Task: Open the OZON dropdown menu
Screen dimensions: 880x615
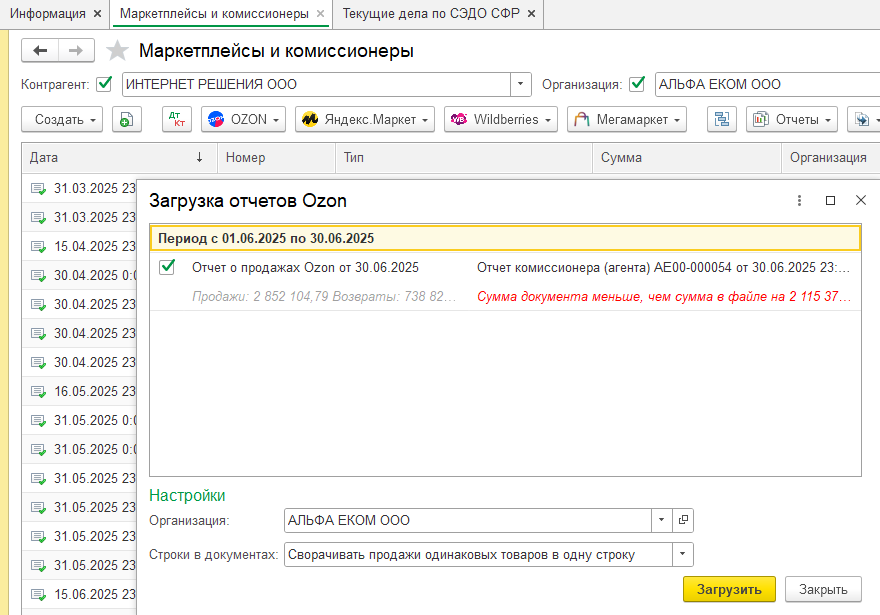Action: tap(243, 120)
